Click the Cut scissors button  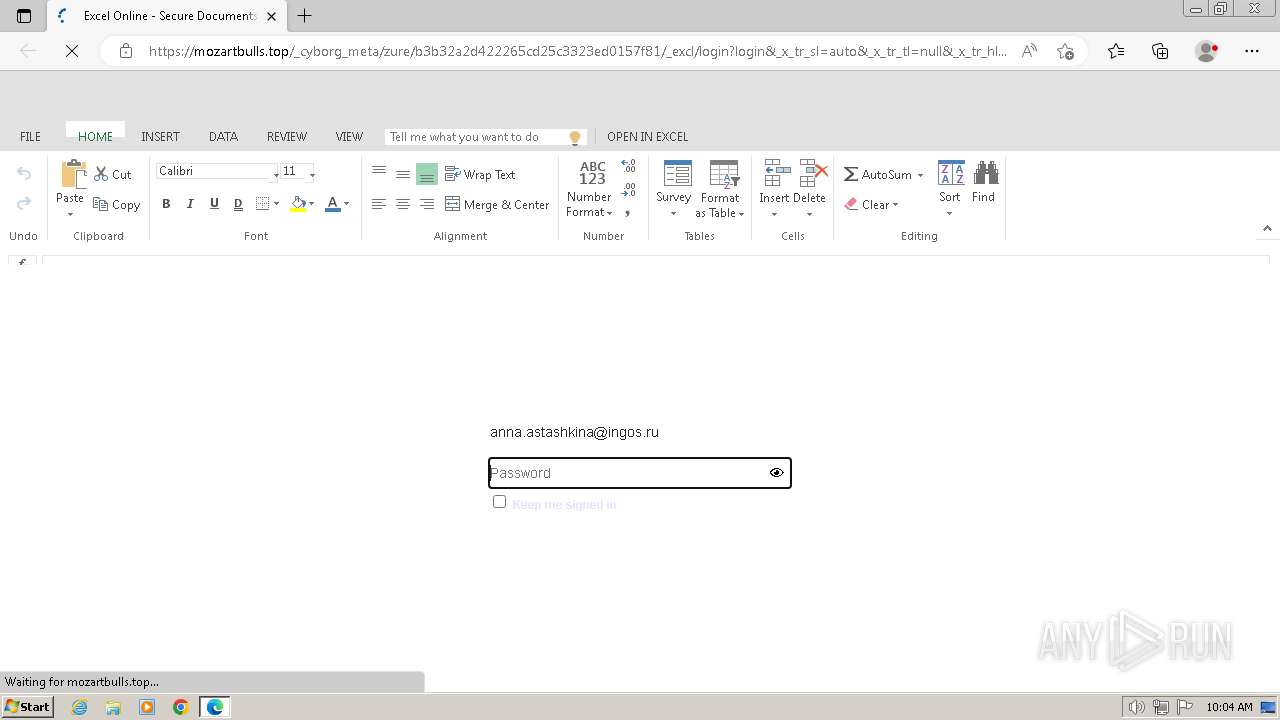tap(113, 174)
